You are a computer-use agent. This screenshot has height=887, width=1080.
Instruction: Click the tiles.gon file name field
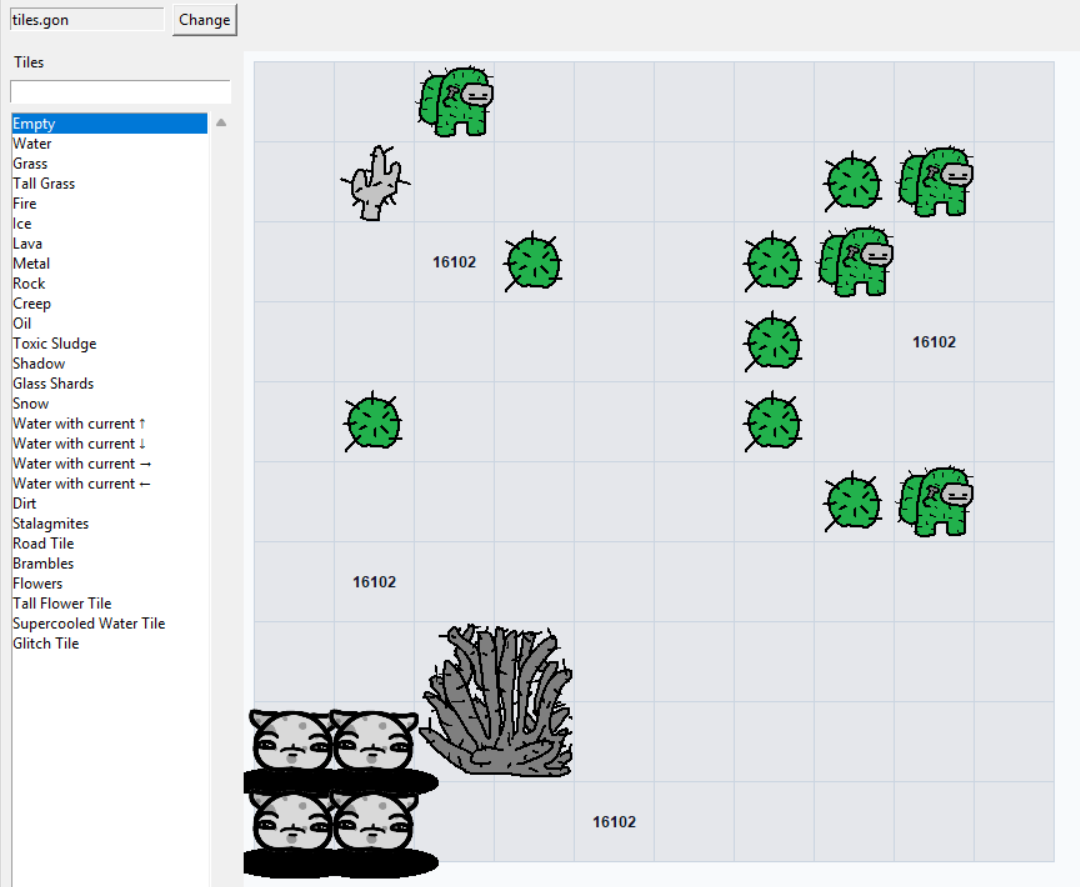[87, 19]
